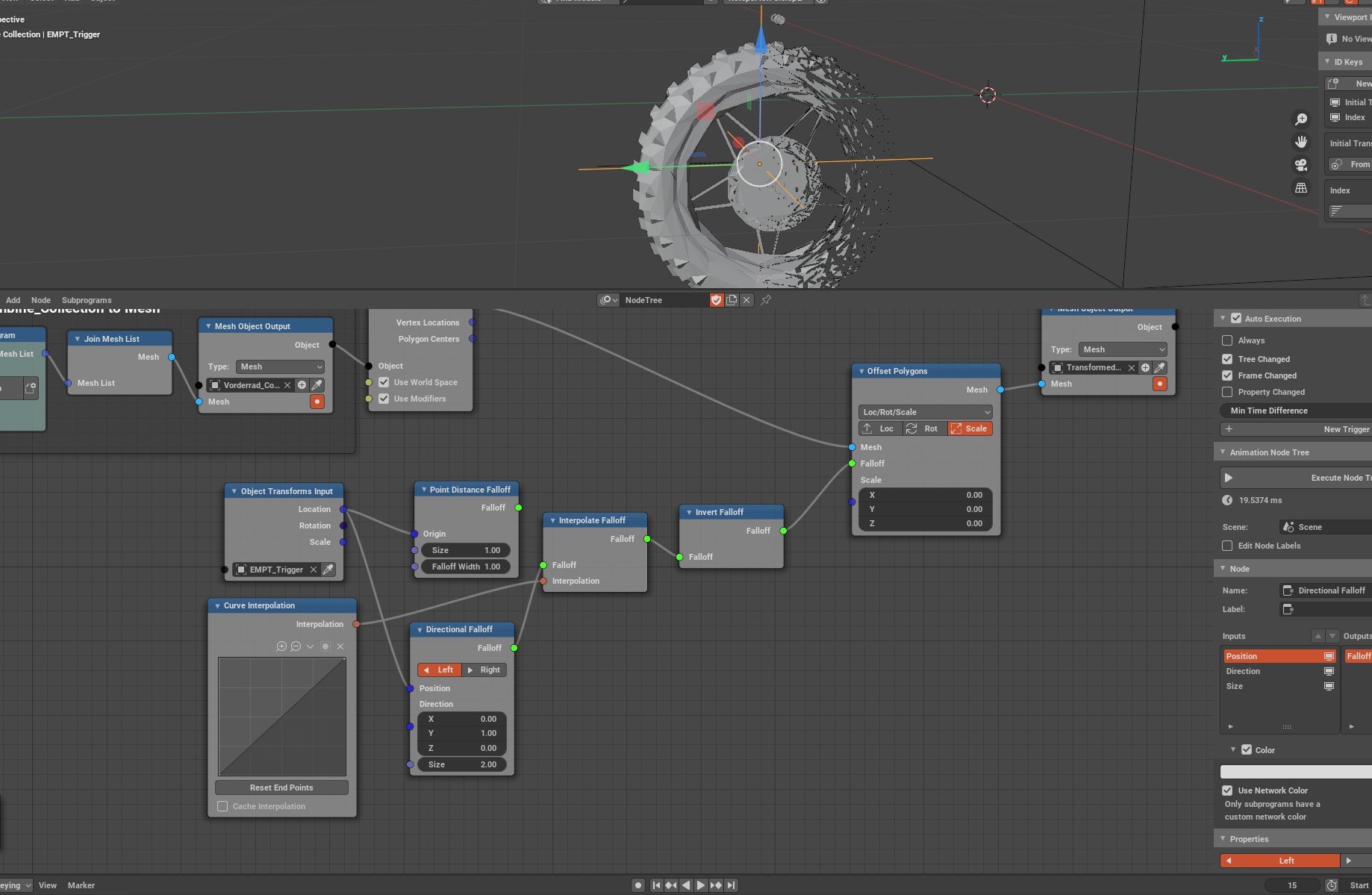Open the Node menu in node editor
Screen dimensions: 1372x895
[x=41, y=300]
